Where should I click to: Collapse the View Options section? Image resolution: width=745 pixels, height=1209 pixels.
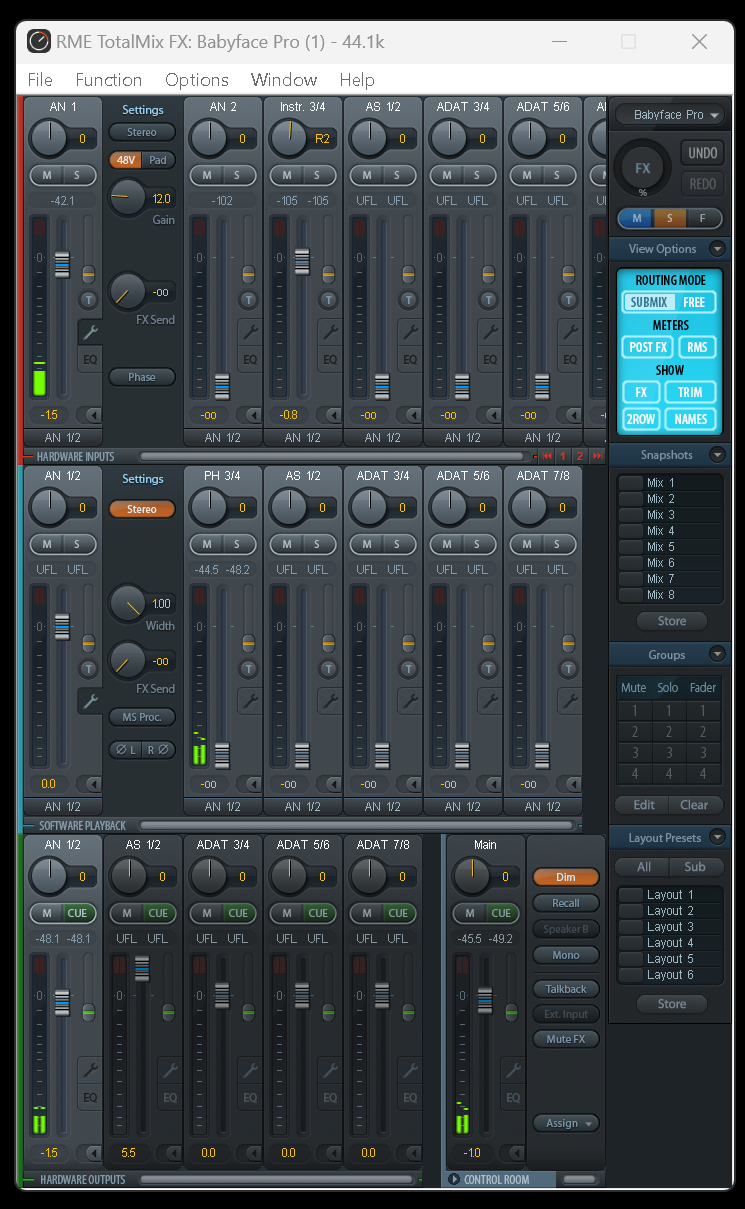tap(717, 249)
